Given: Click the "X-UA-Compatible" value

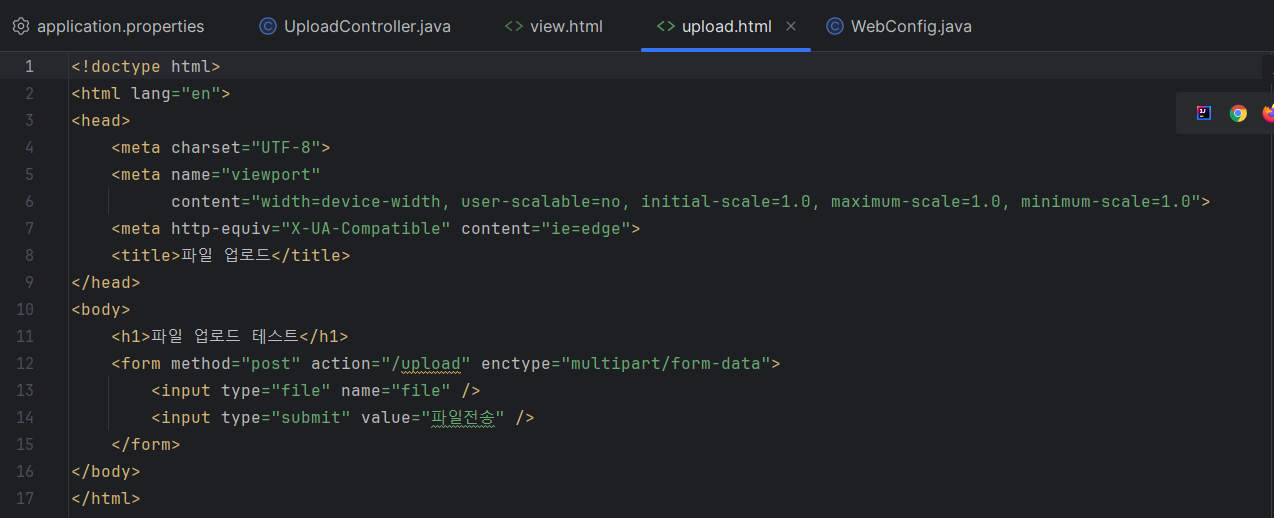Looking at the screenshot, I should pyautogui.click(x=366, y=228).
